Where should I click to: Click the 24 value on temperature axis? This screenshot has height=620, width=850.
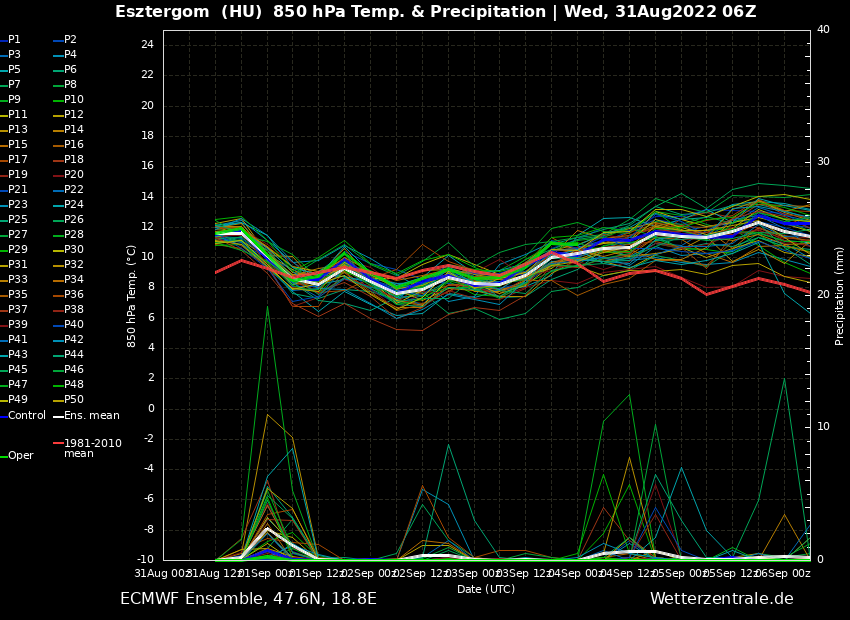click(147, 45)
